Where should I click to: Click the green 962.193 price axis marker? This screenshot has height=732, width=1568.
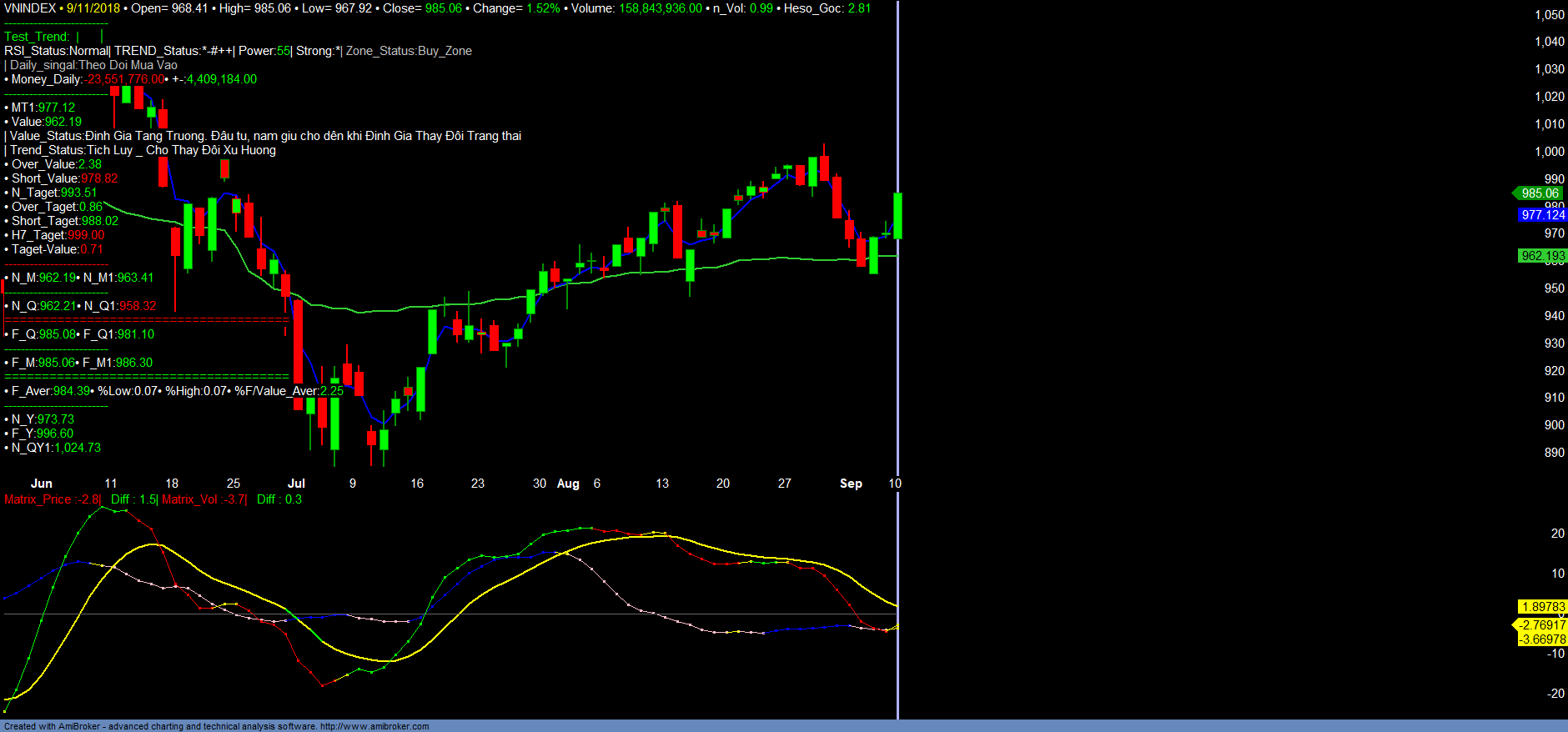tap(1542, 256)
